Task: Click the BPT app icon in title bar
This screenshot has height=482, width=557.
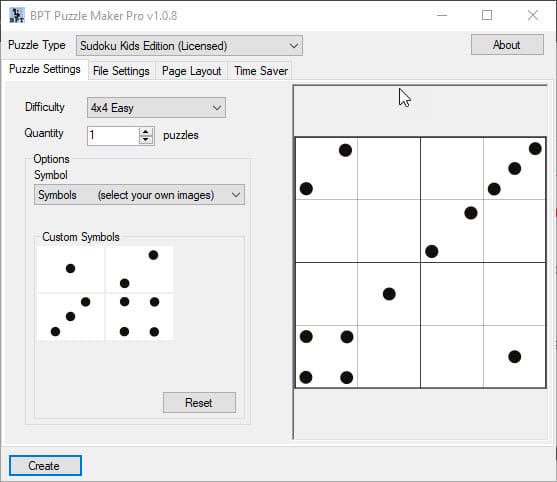Action: [16, 15]
